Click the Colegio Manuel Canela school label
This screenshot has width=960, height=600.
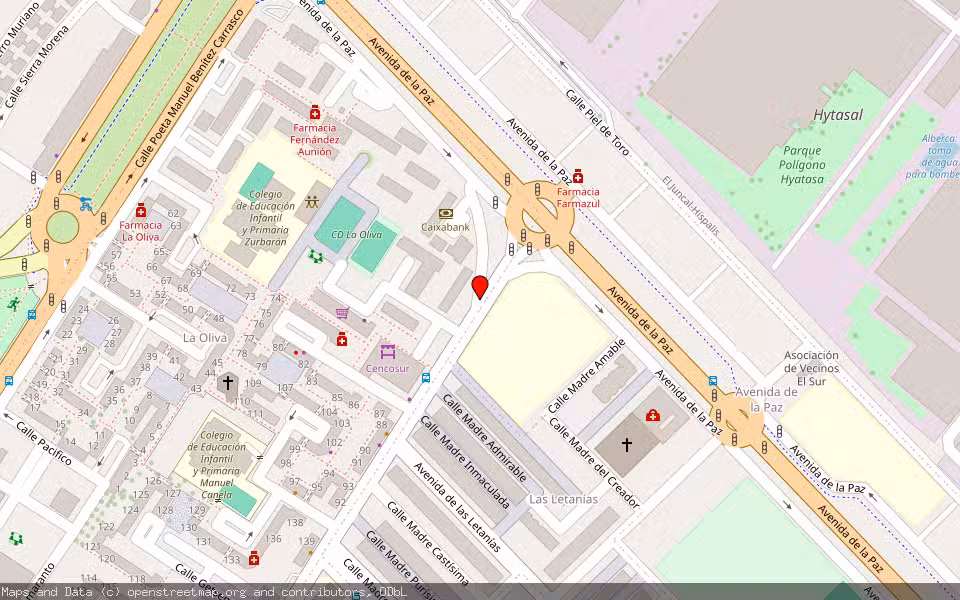point(216,464)
